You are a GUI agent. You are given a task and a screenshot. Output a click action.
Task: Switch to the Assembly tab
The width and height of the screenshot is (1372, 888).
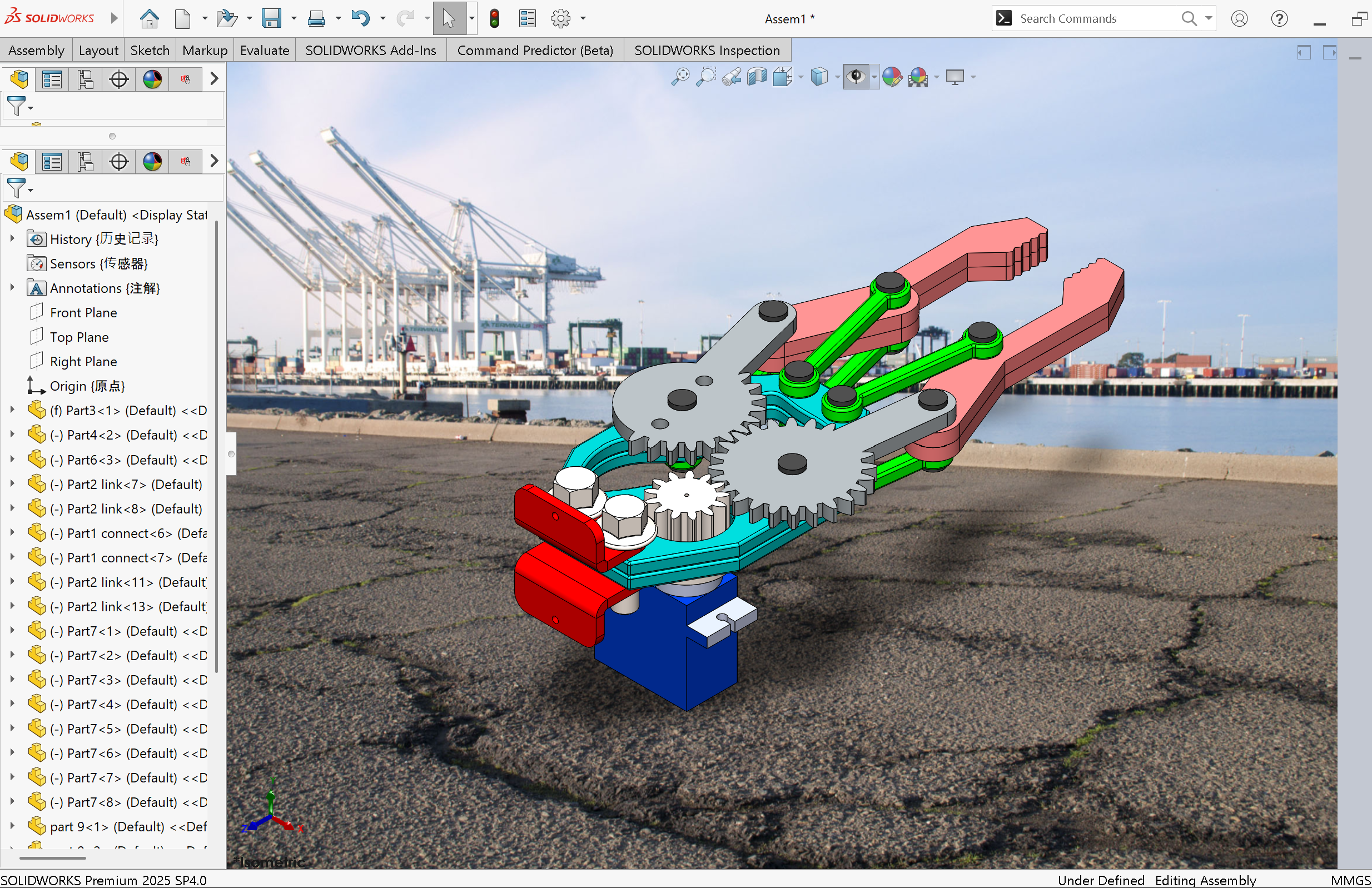point(36,50)
